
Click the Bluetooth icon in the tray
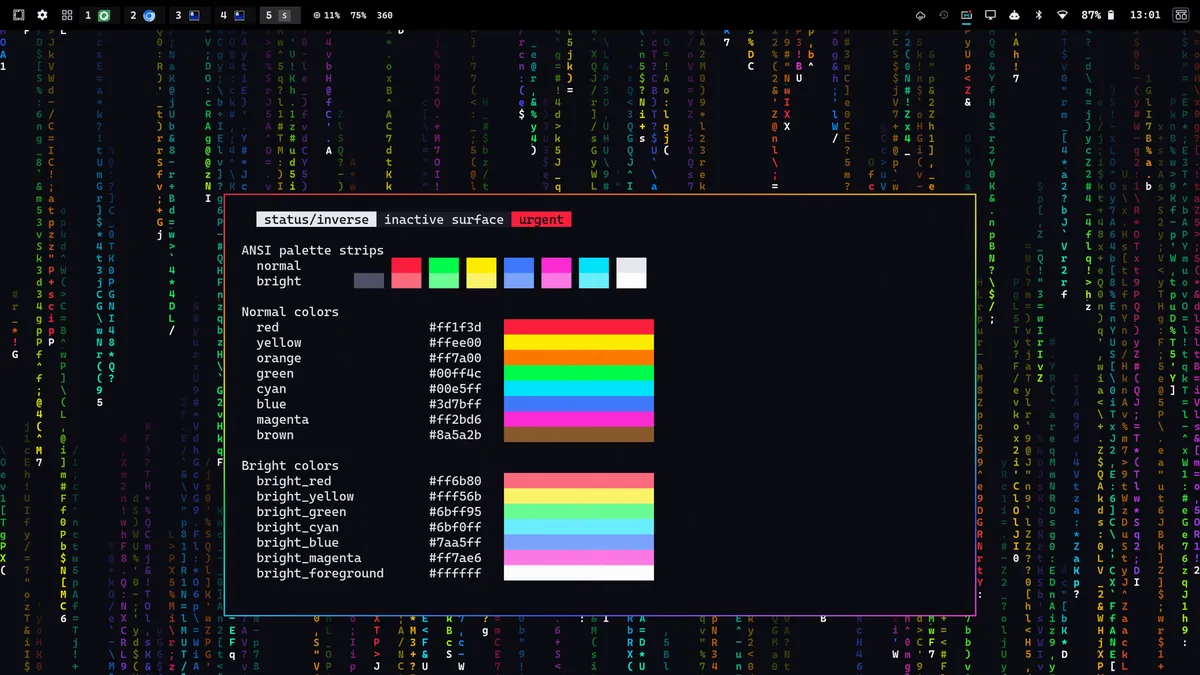pyautogui.click(x=1038, y=15)
